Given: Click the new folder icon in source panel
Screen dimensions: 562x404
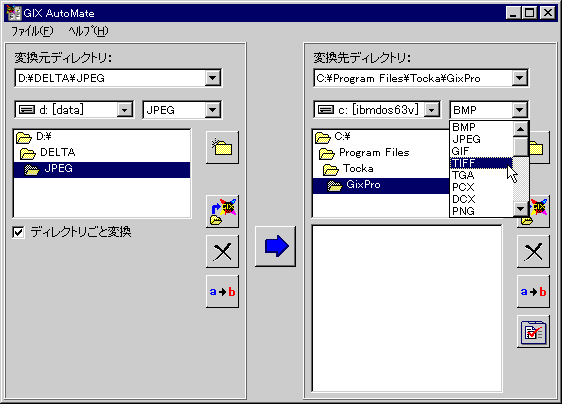Looking at the screenshot, I should click(222, 147).
